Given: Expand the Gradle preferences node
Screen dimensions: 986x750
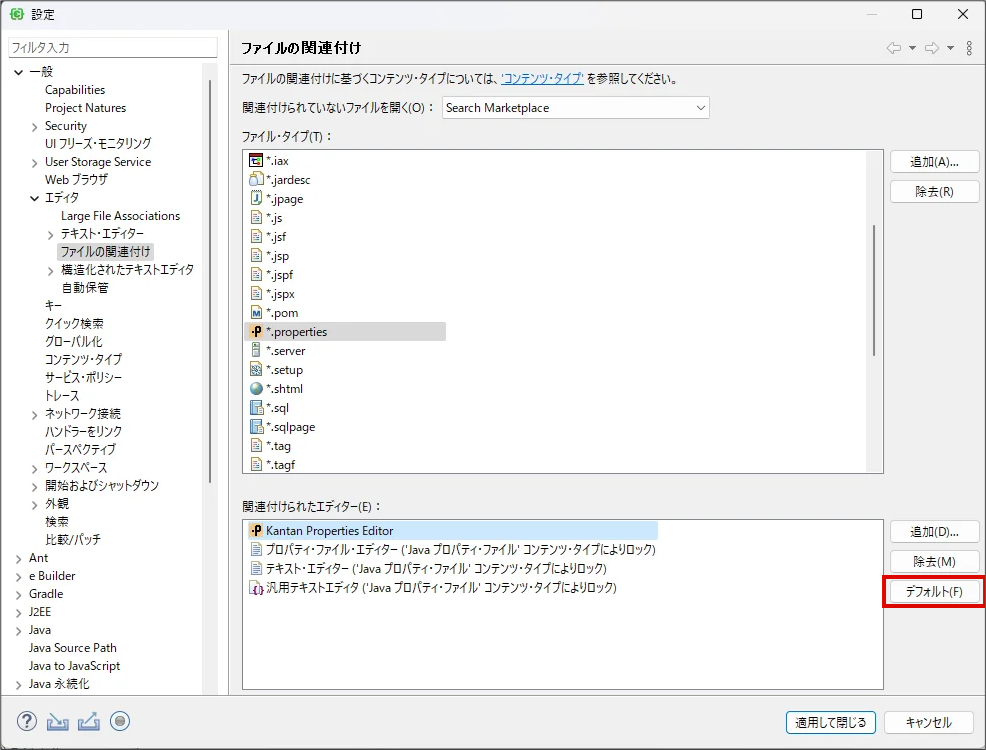Looking at the screenshot, I should pyautogui.click(x=19, y=594).
